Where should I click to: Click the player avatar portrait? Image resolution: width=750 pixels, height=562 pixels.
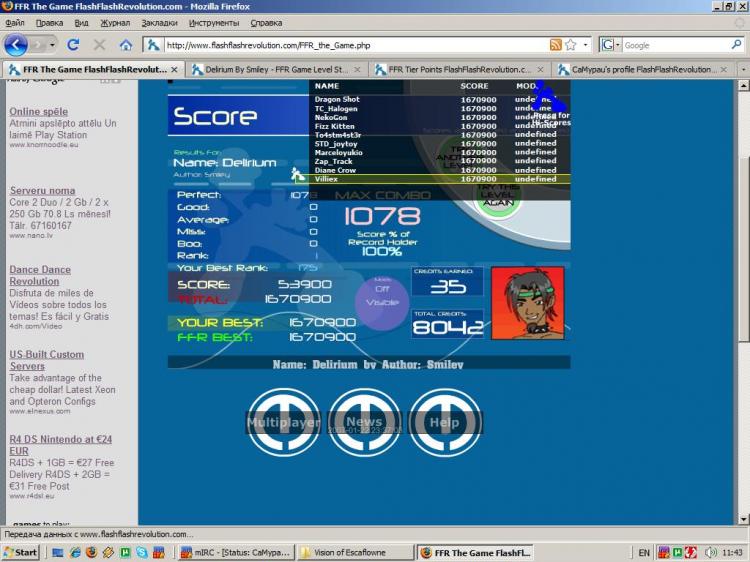[526, 303]
